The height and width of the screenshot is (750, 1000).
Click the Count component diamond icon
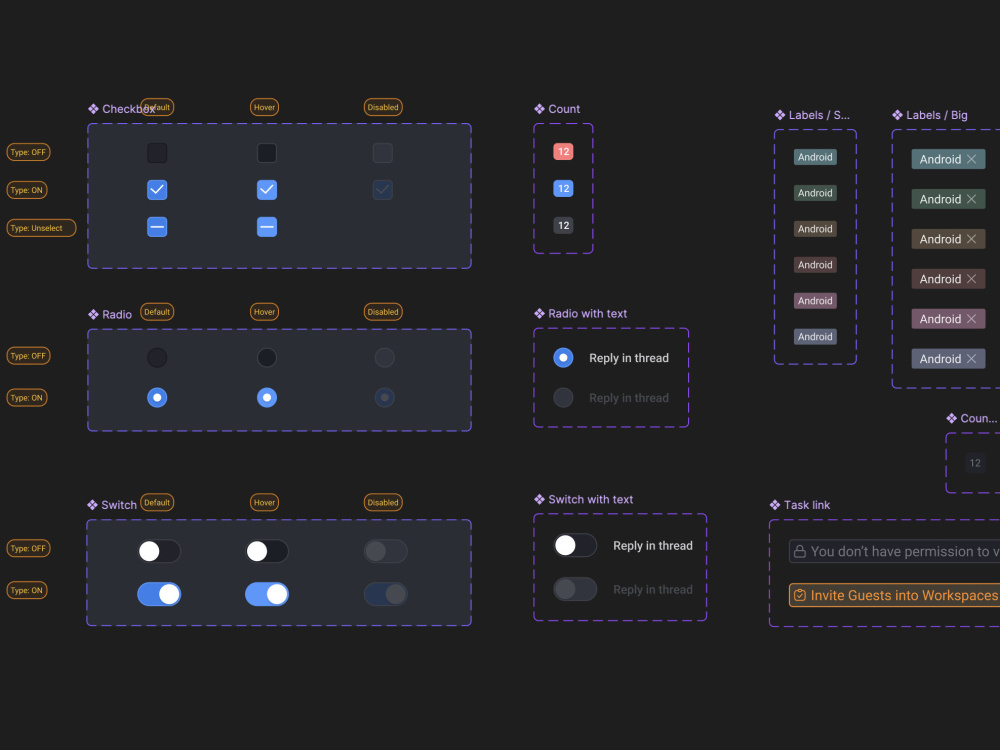click(x=540, y=109)
